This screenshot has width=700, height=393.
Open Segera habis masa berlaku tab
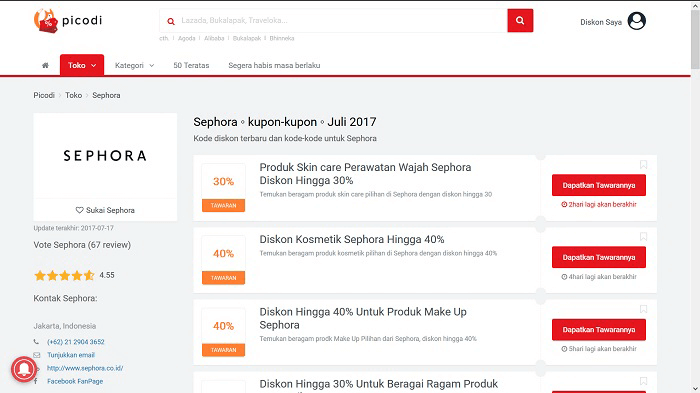pos(274,65)
